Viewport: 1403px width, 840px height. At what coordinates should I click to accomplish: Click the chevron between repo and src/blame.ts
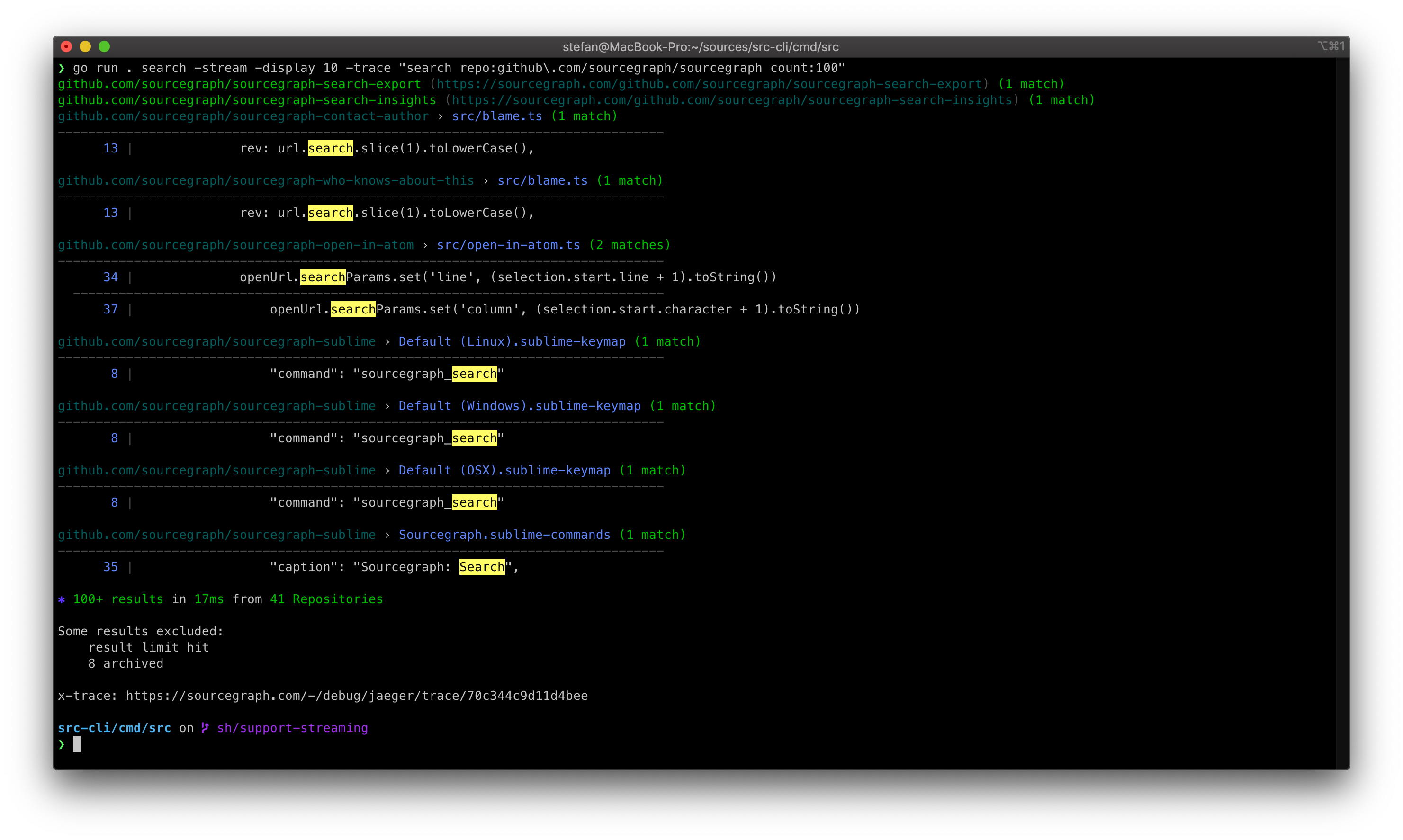[441, 116]
